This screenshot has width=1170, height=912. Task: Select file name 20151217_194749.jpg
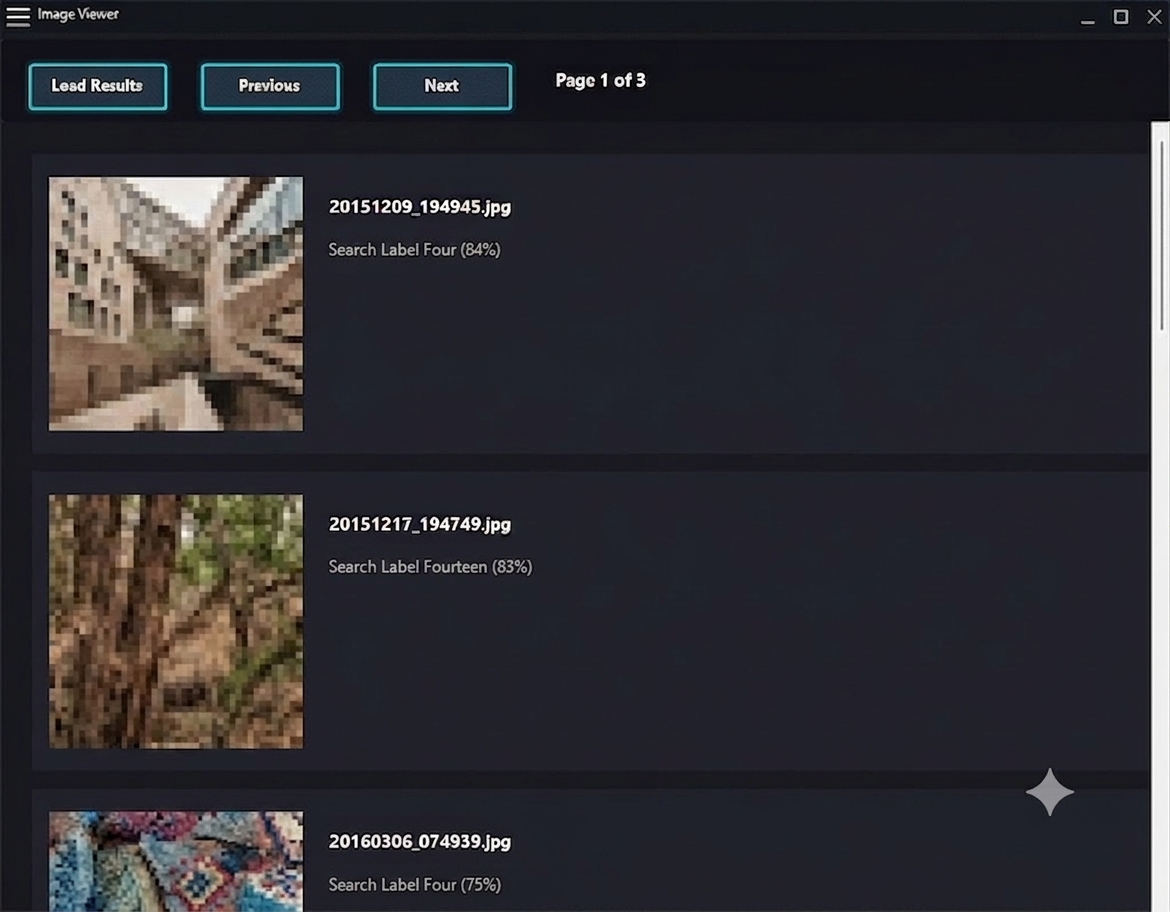420,524
